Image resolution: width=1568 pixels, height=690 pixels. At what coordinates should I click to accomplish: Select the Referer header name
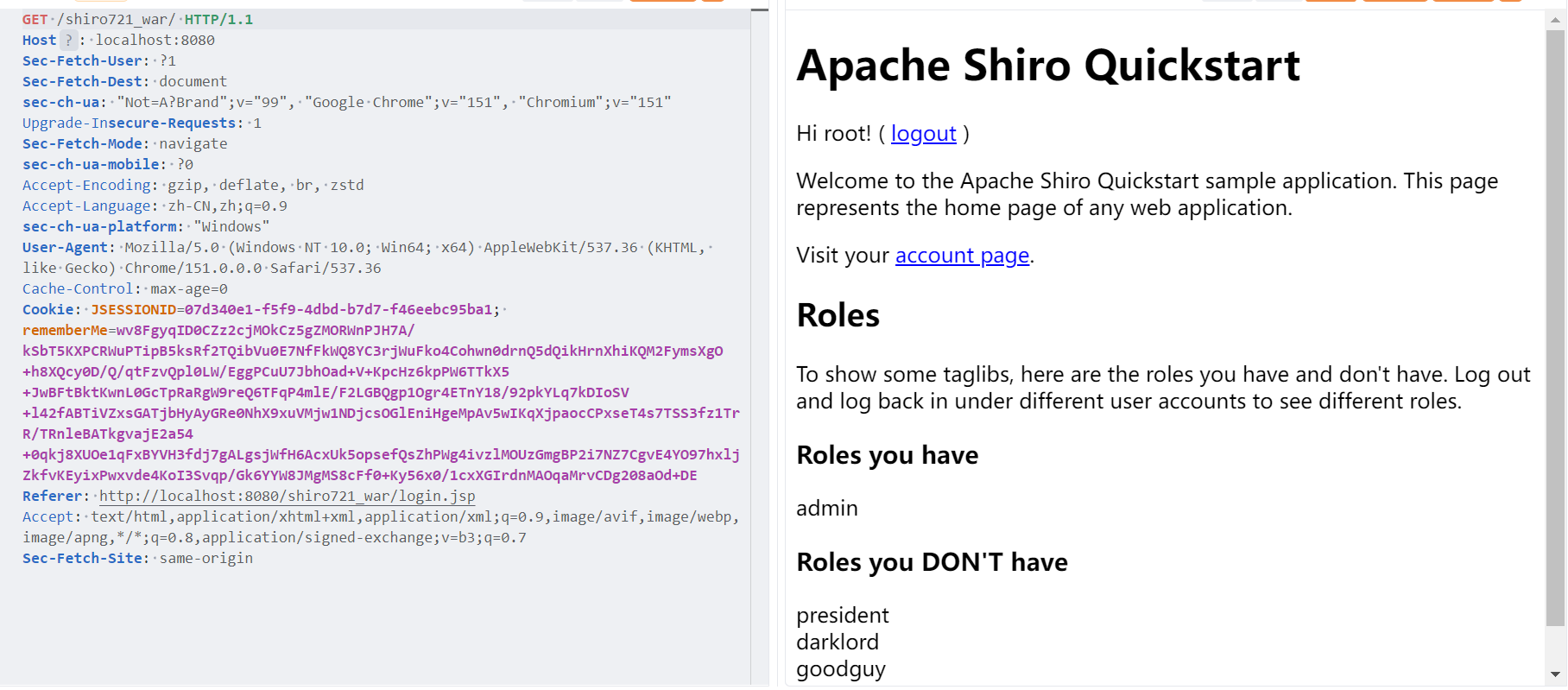tap(53, 497)
